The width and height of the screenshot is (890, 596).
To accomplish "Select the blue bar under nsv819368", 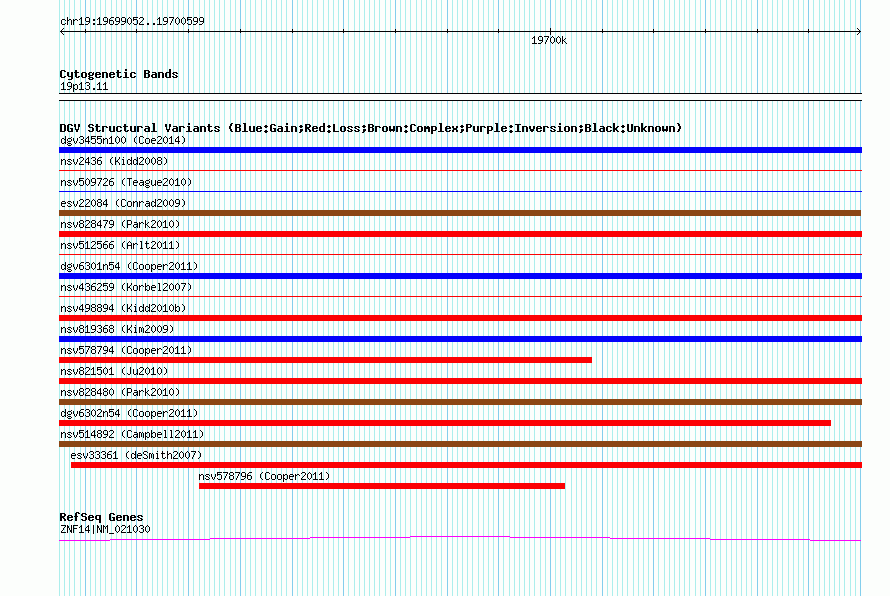I will (x=460, y=339).
